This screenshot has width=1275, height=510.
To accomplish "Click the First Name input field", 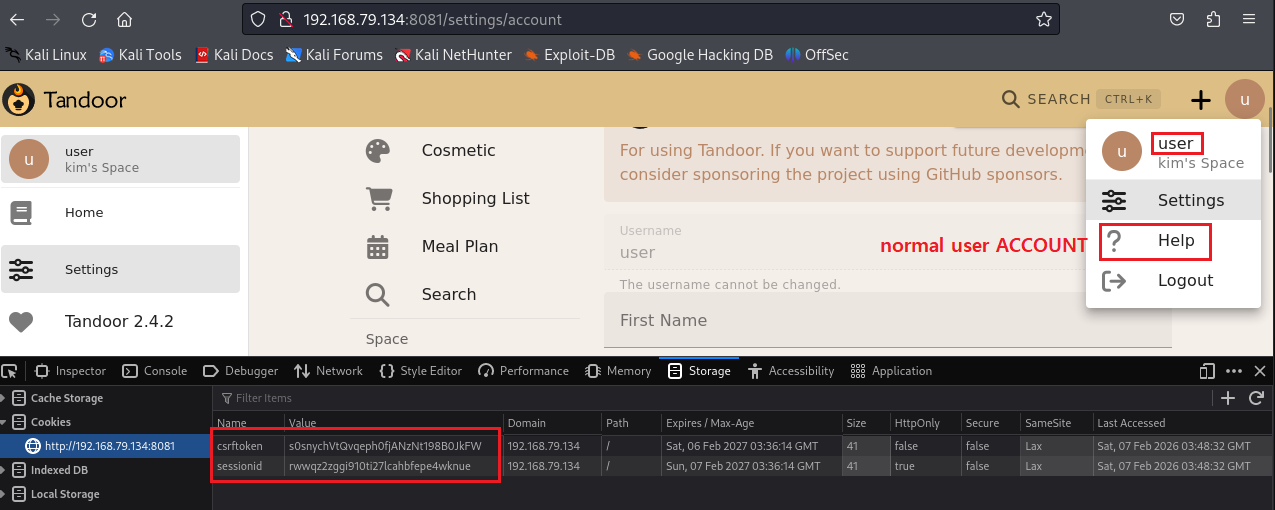I will point(887,321).
